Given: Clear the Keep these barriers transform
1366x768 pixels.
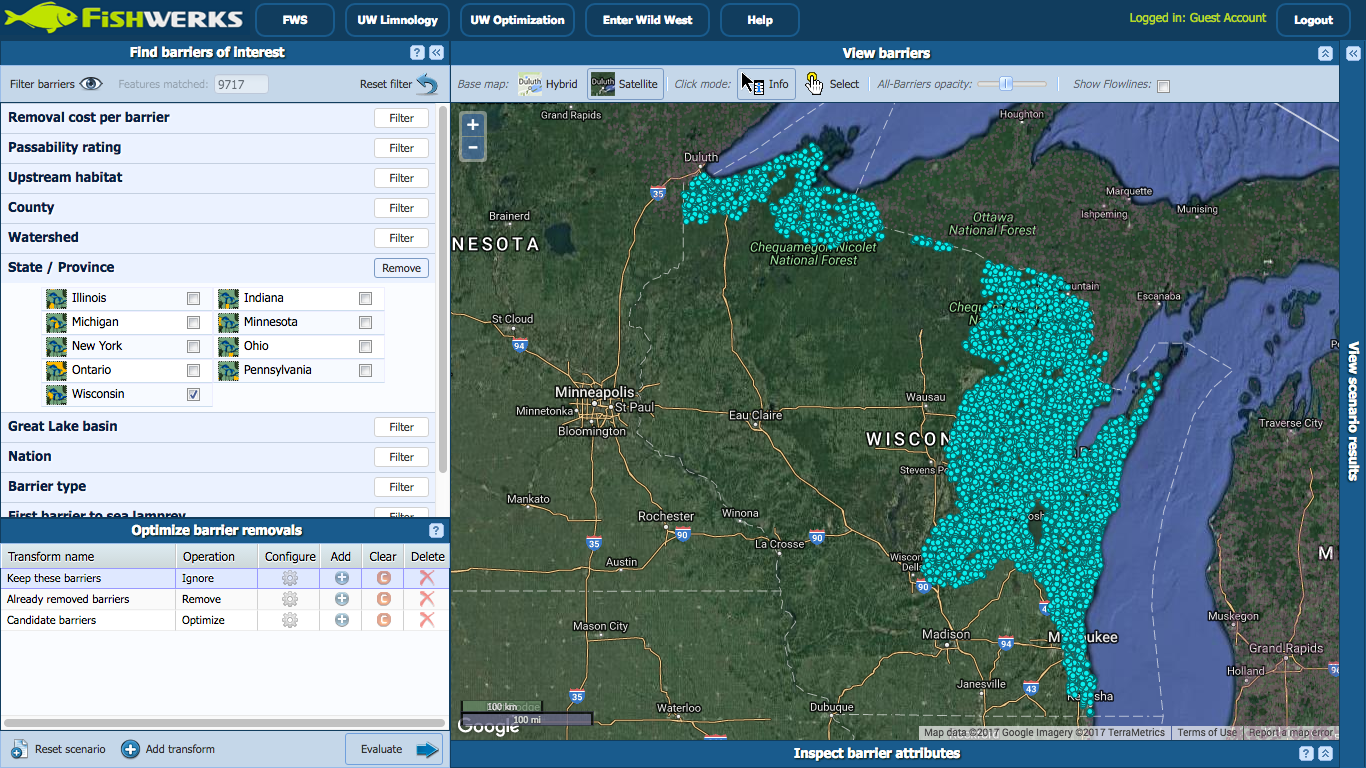Looking at the screenshot, I should [x=383, y=578].
